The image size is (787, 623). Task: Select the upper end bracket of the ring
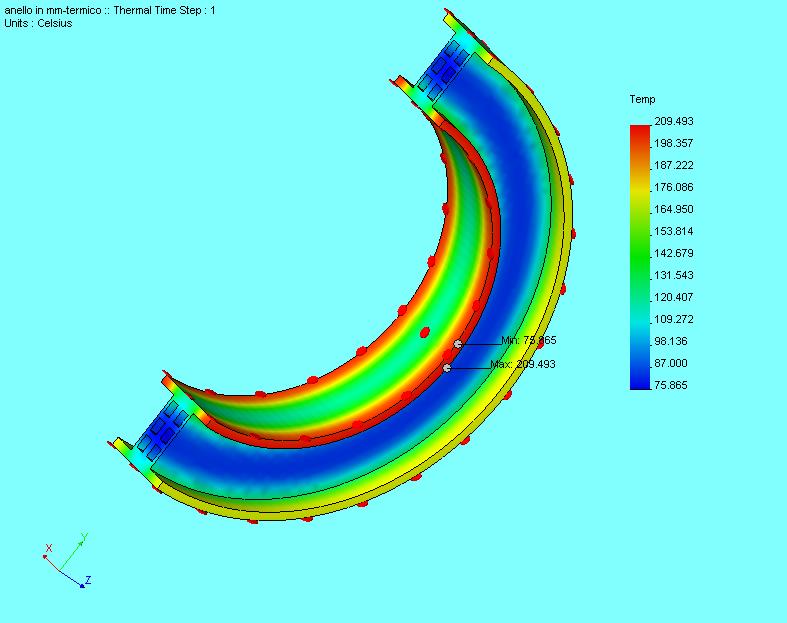pos(445,68)
